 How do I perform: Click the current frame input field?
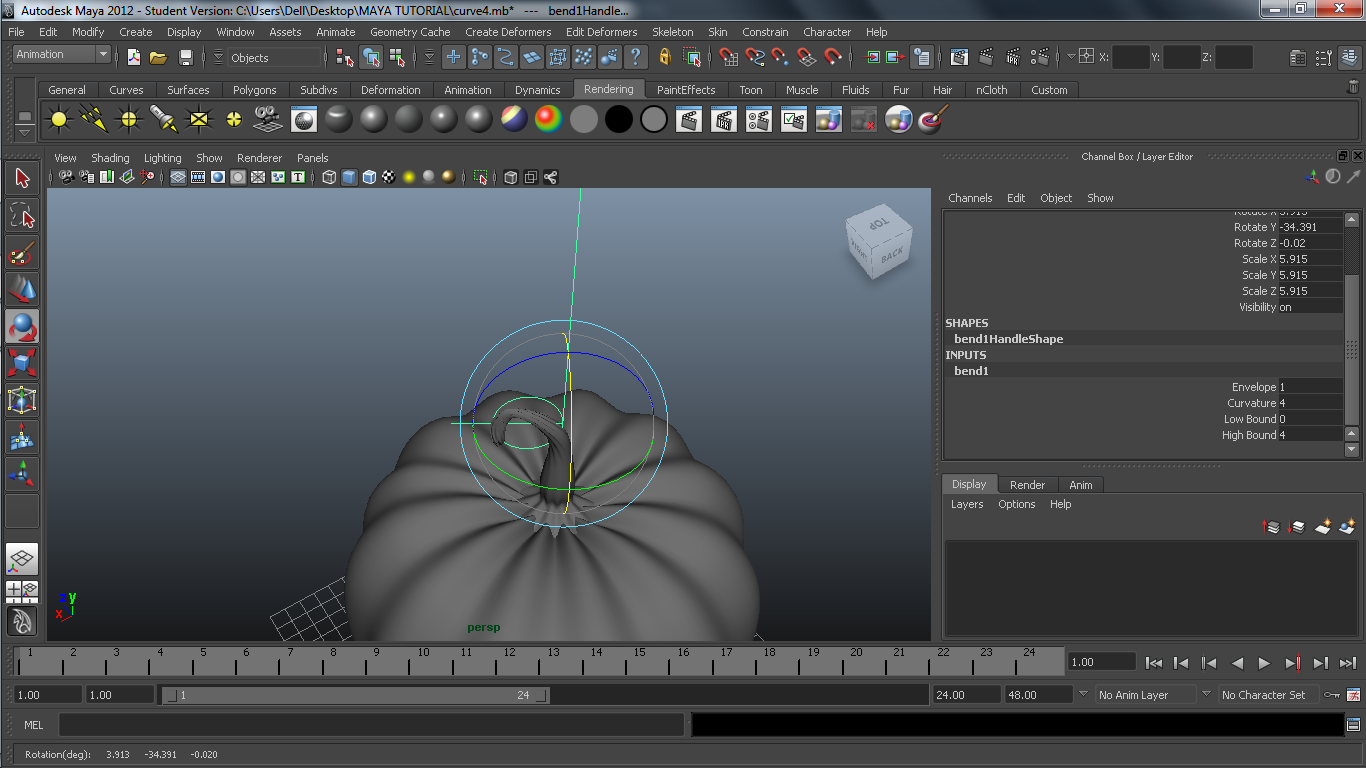pos(1102,662)
